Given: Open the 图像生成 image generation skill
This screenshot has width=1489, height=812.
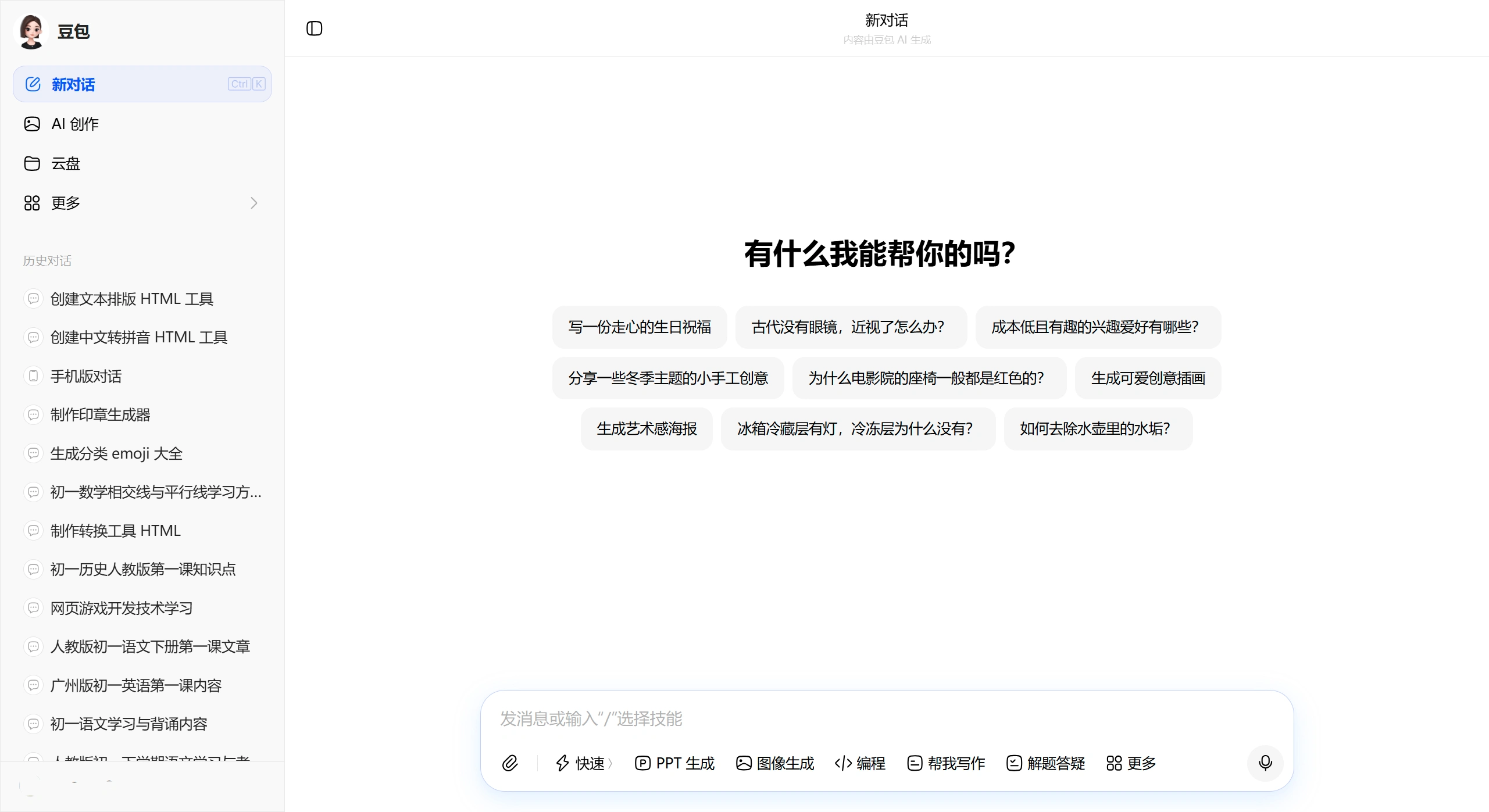Looking at the screenshot, I should click(774, 763).
